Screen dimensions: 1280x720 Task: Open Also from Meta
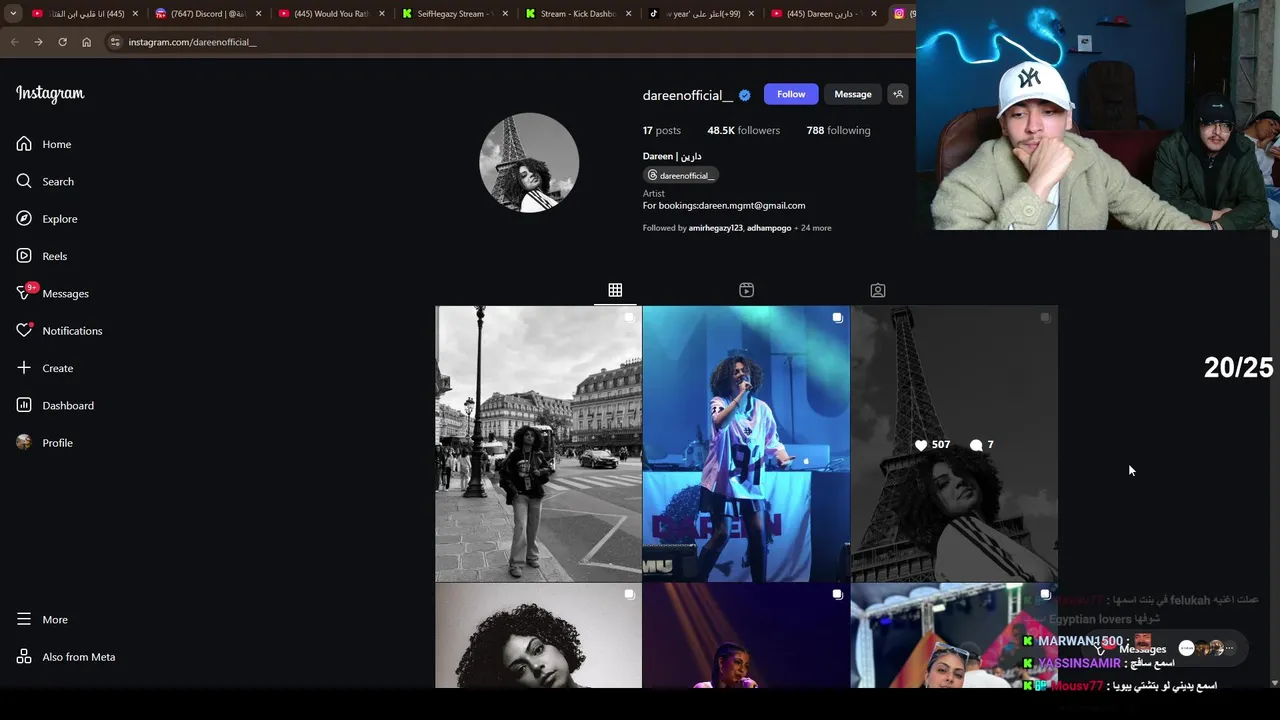tap(66, 657)
